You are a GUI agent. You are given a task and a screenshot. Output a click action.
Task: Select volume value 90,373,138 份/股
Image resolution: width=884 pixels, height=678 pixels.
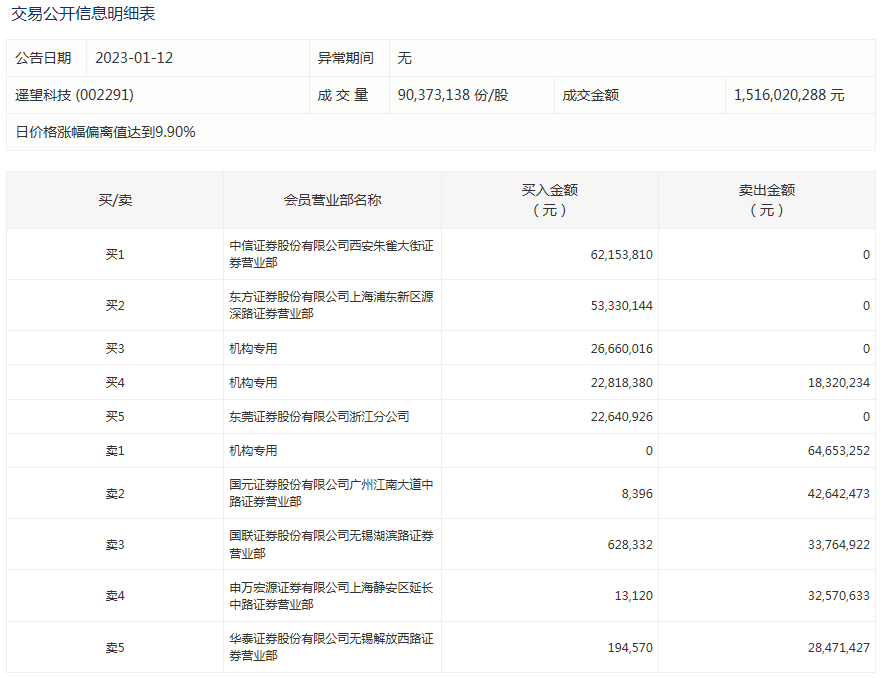click(x=453, y=95)
